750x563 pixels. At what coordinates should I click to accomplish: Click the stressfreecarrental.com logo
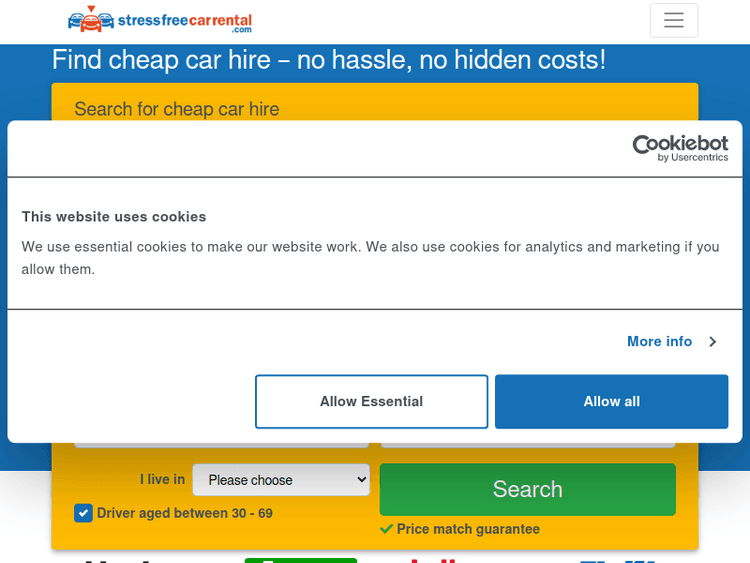160,20
